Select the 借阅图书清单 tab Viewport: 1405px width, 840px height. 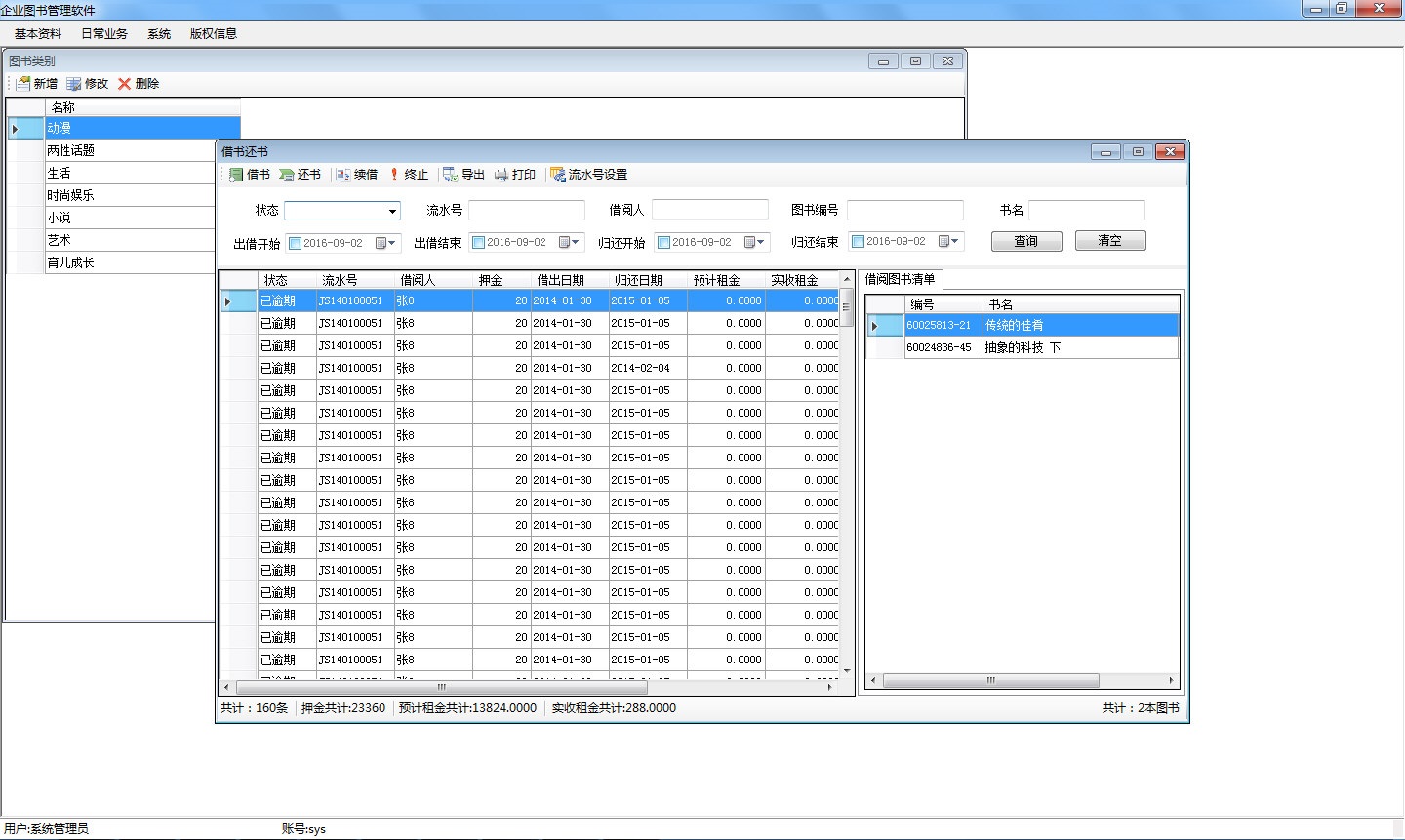[900, 279]
